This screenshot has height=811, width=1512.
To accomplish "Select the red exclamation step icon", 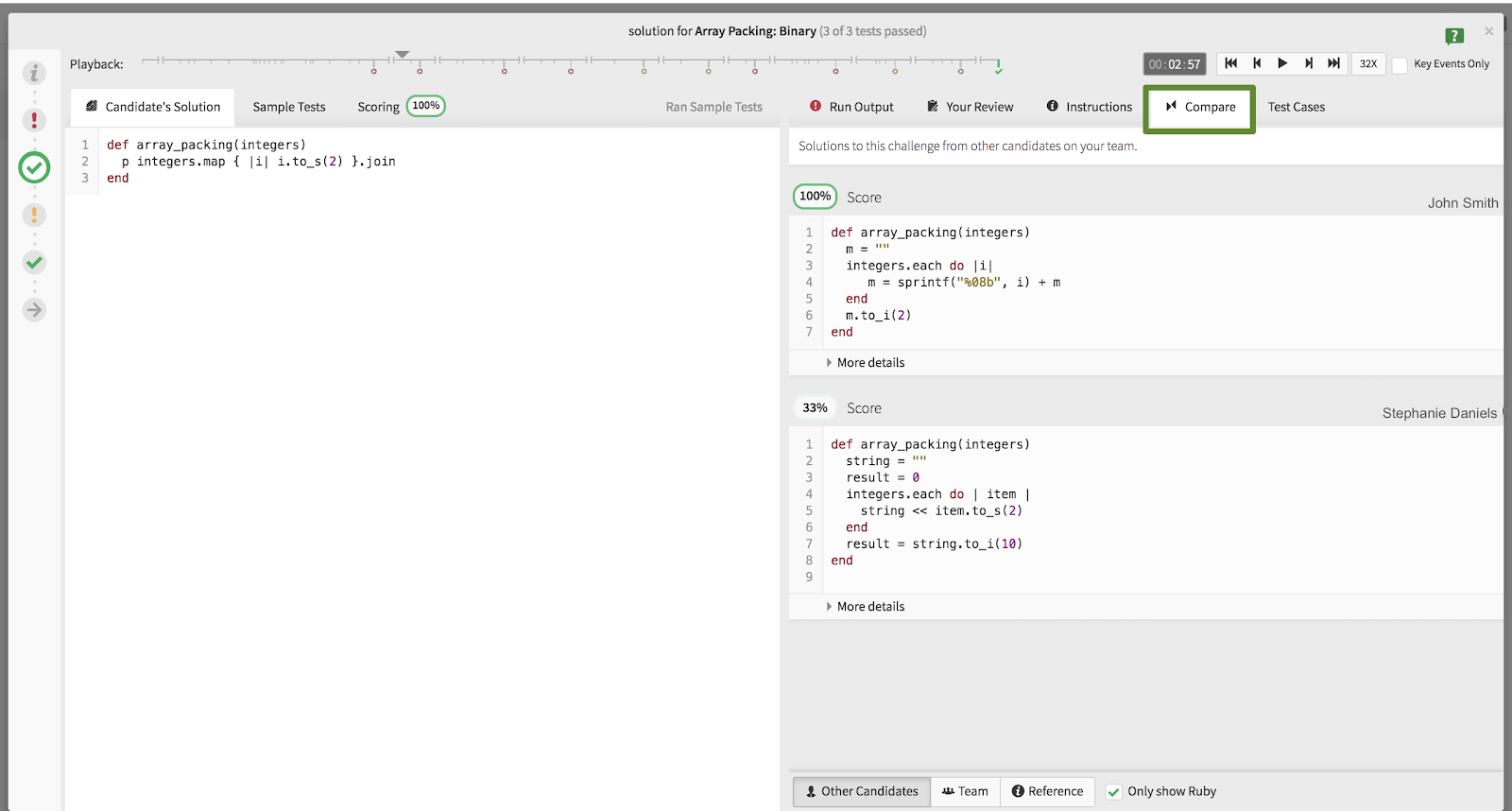I will coord(34,120).
